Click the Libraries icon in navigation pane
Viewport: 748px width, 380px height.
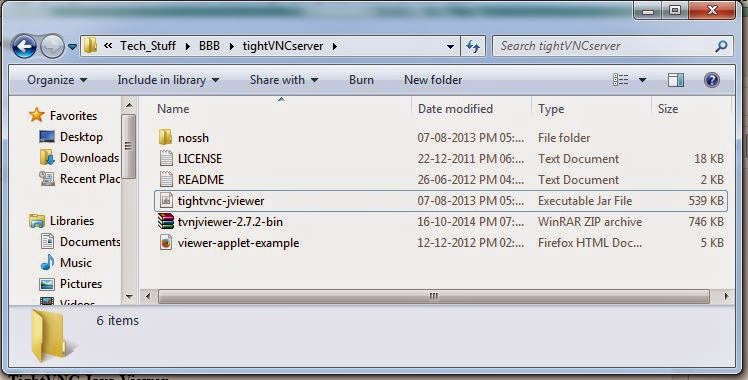pos(37,221)
